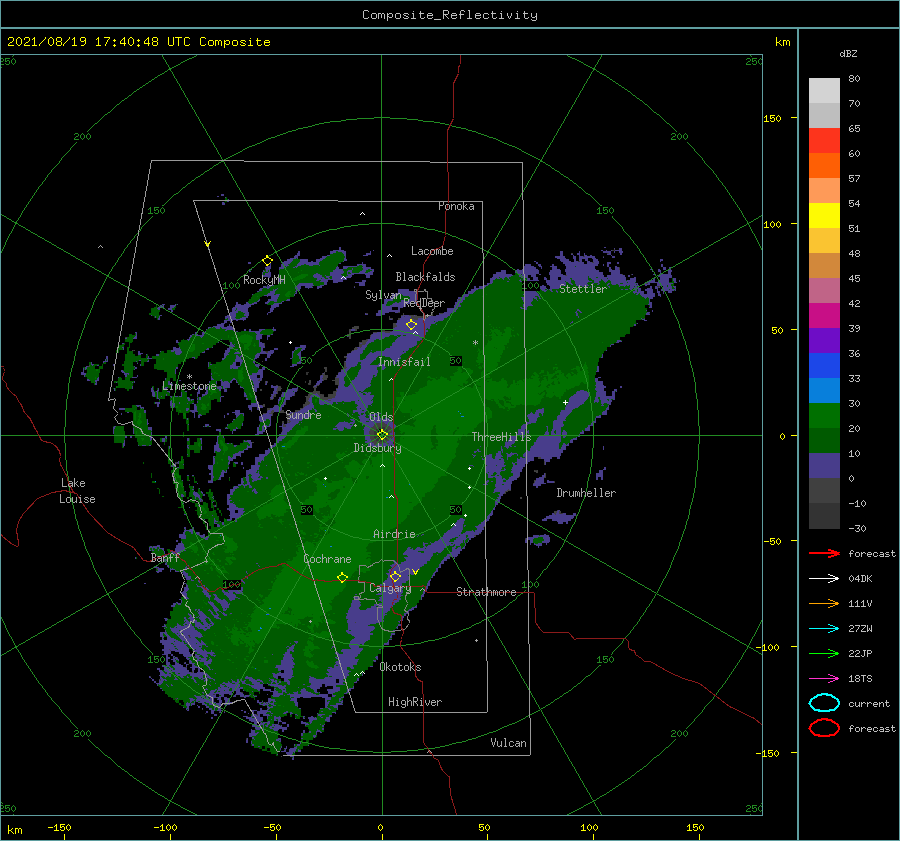
Task: Click the white plus marker west of Drumheller area
Action: 565,402
